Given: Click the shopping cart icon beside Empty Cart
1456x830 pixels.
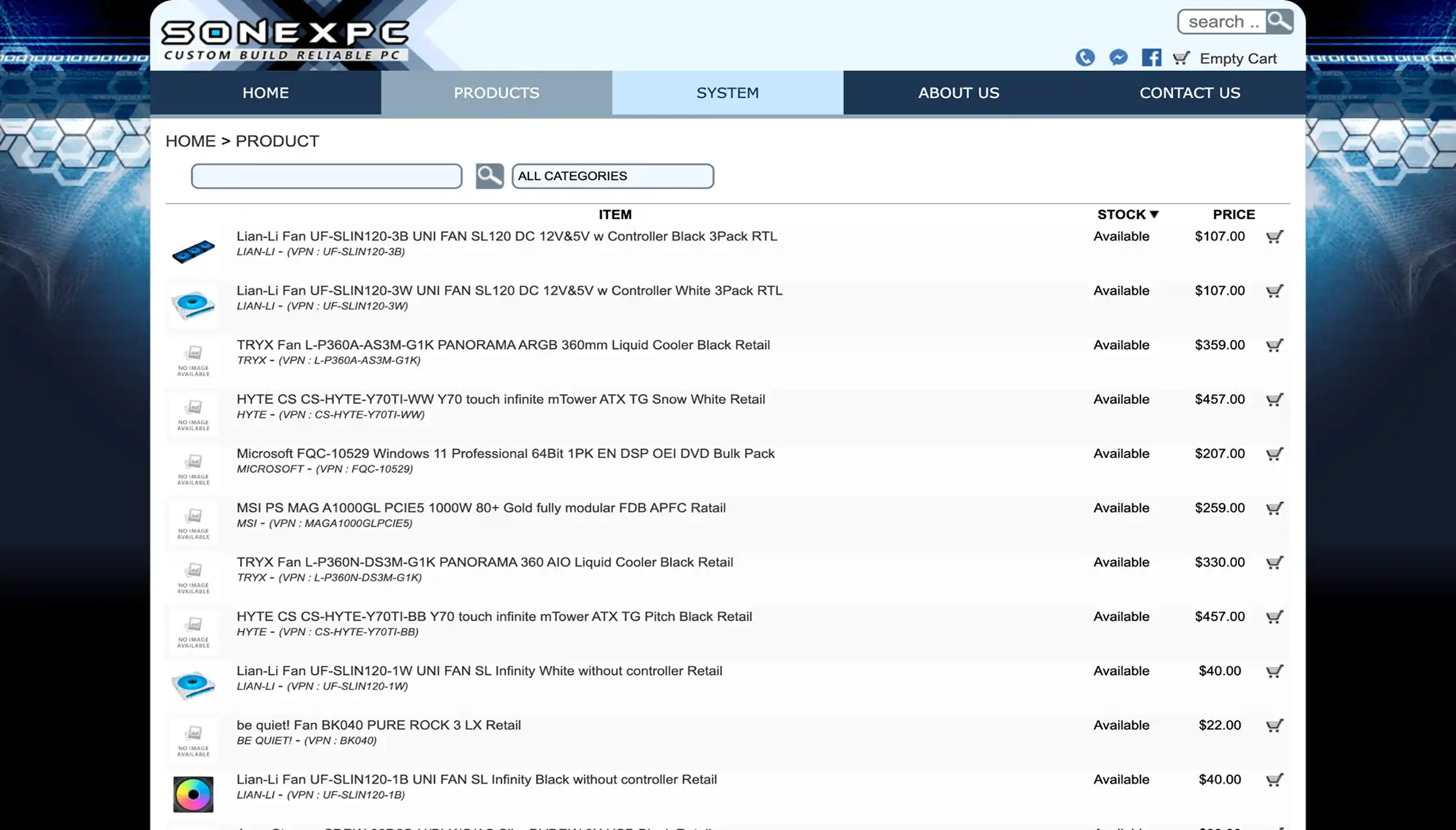Looking at the screenshot, I should 1181,58.
